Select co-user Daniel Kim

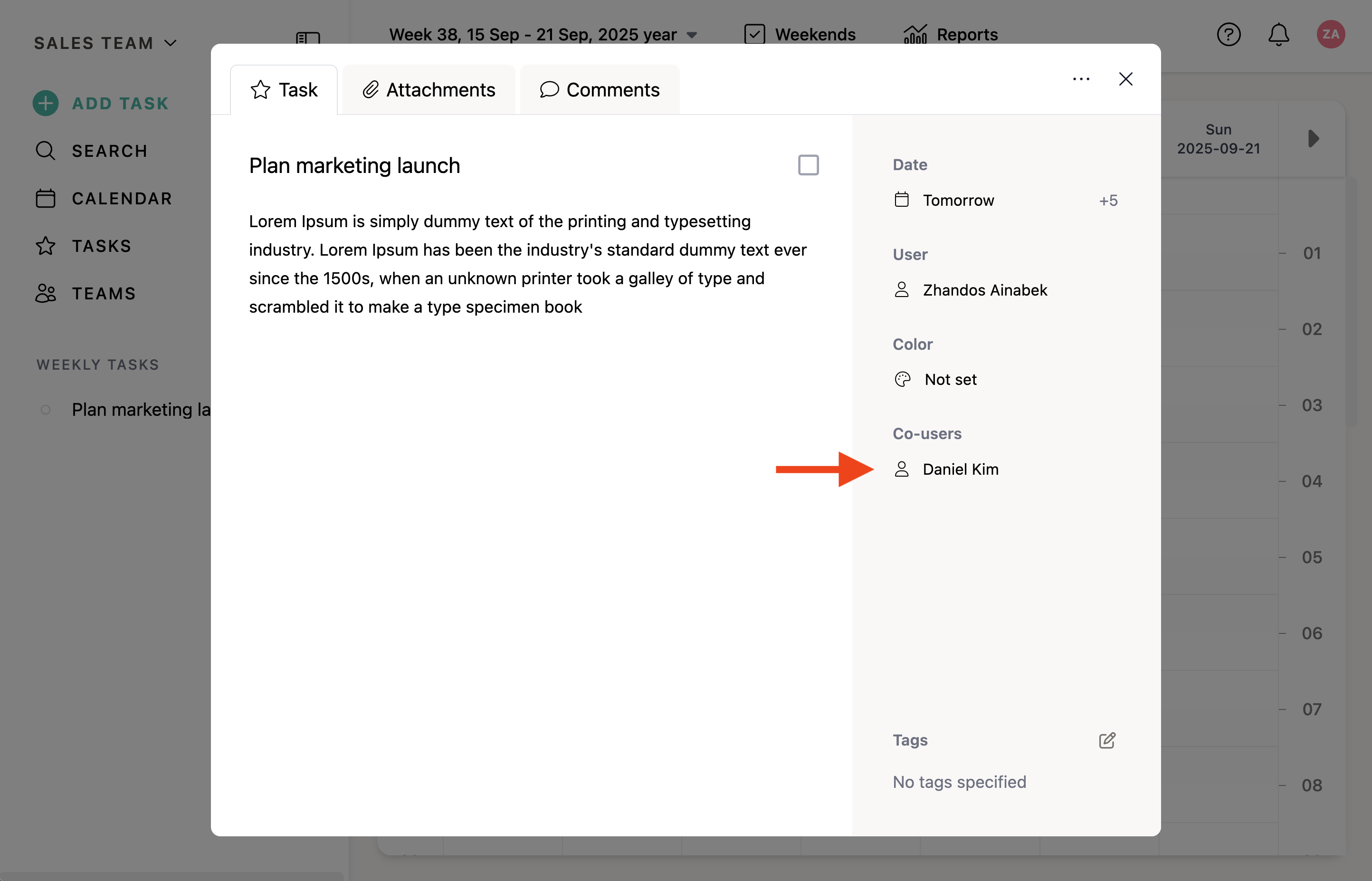[960, 469]
